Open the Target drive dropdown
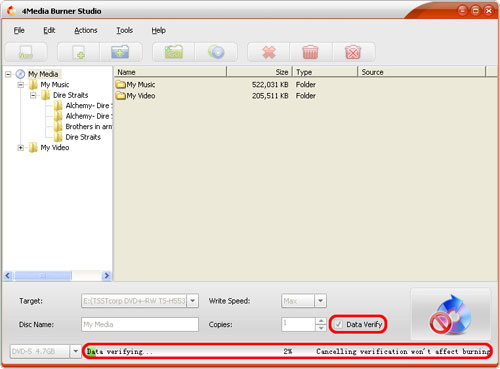 (193, 301)
